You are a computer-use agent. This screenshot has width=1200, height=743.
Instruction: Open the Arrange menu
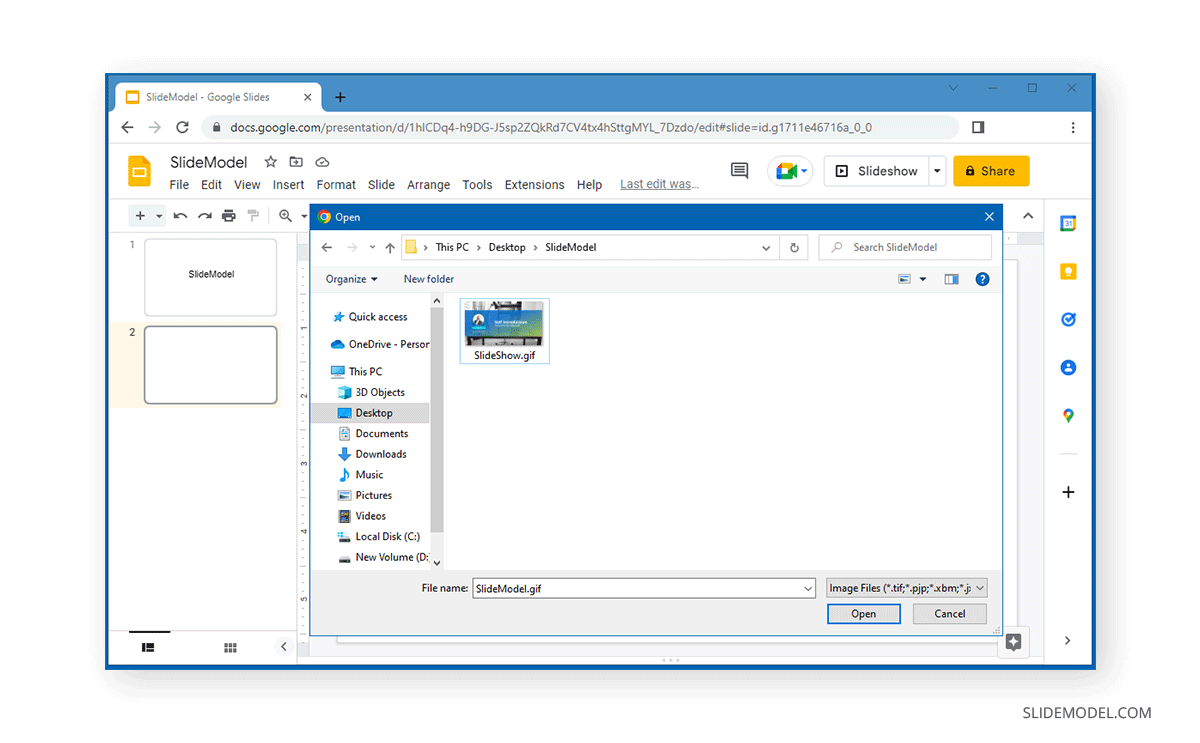tap(428, 185)
